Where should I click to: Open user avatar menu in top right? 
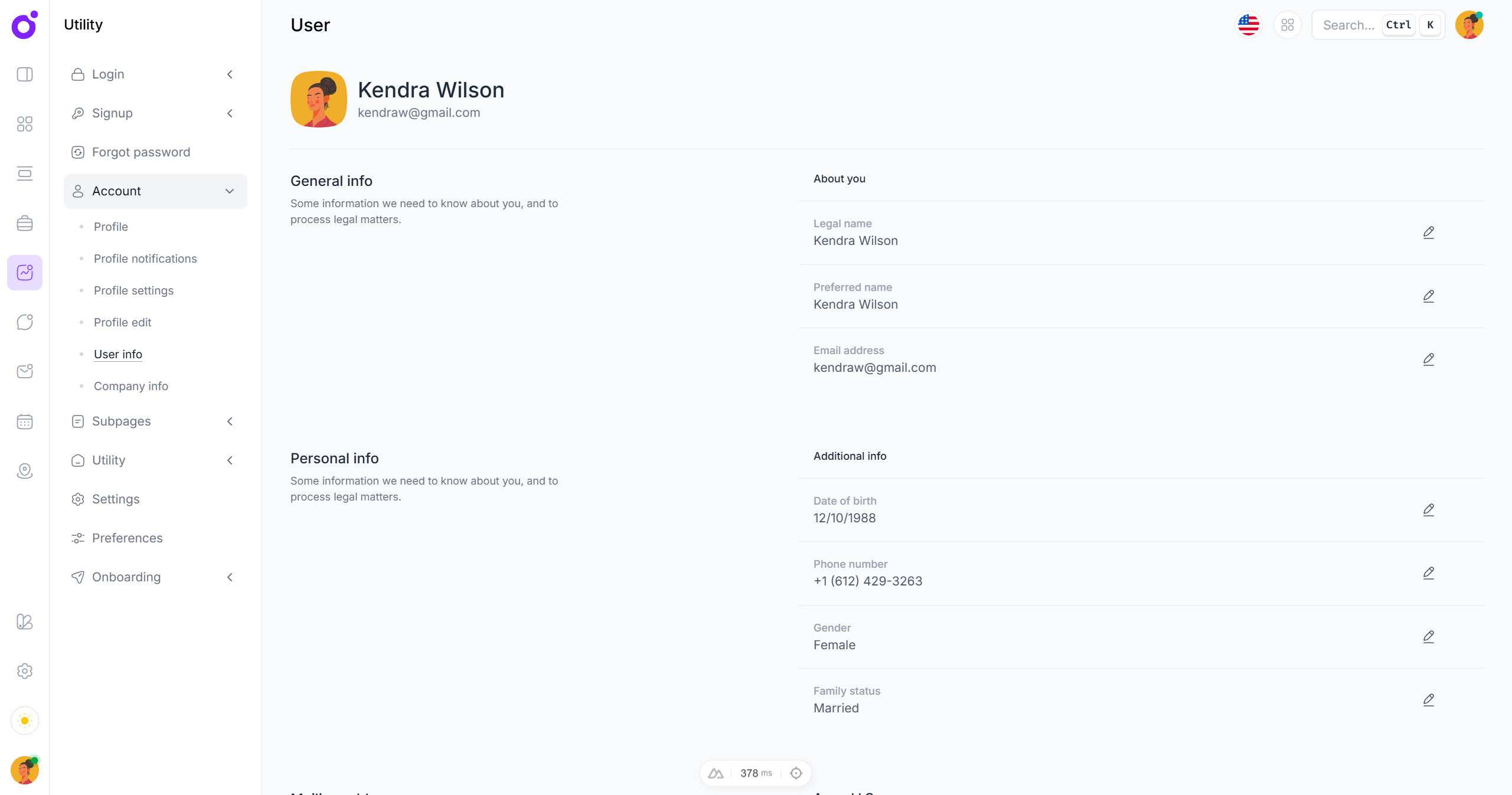[x=1469, y=25]
